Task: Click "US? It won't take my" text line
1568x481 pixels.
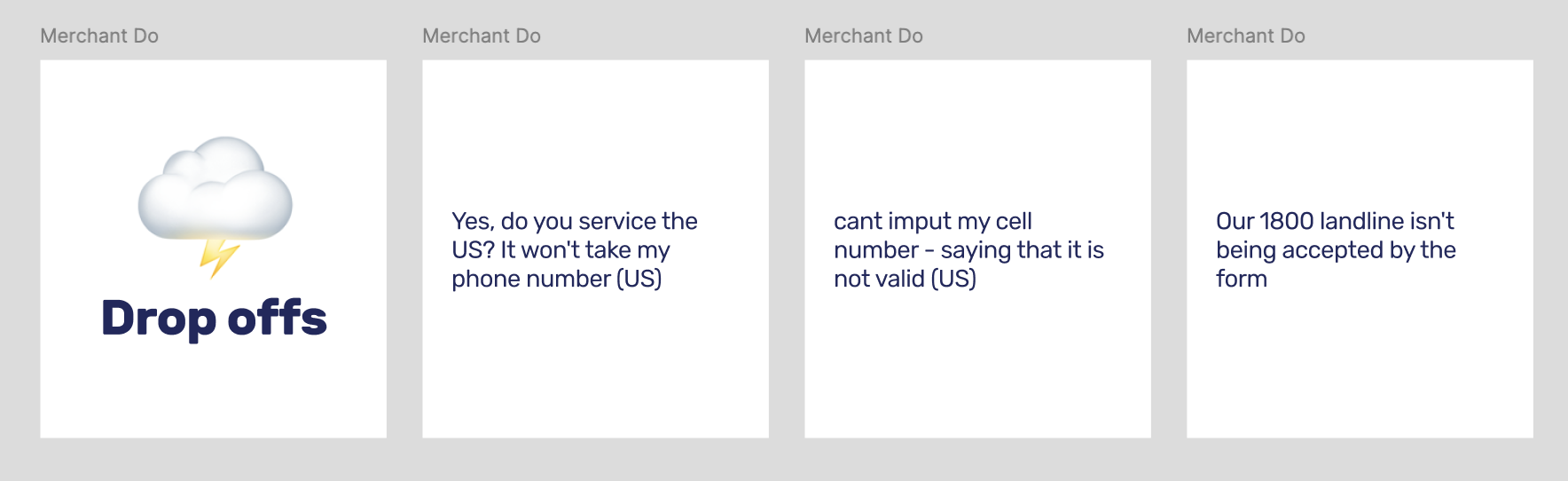Action: [560, 250]
